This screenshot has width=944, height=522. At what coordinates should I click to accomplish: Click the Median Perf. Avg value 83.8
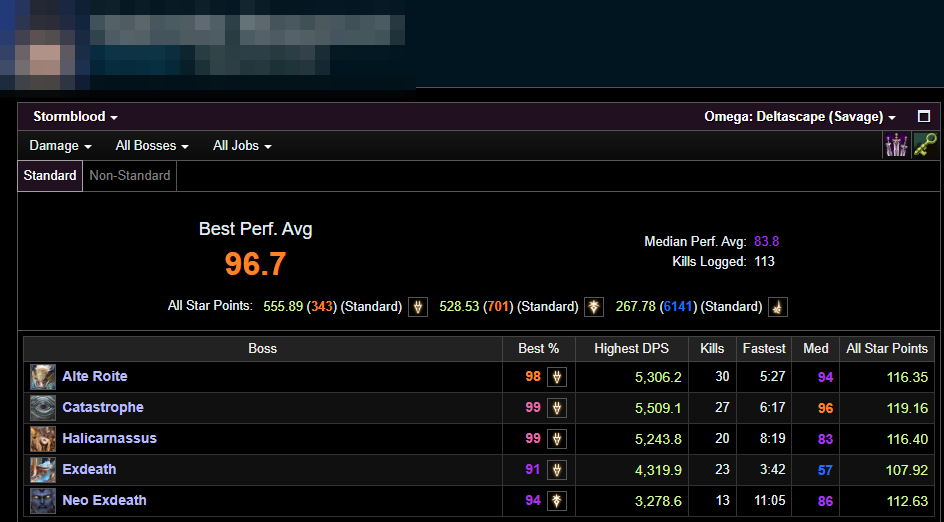point(766,241)
